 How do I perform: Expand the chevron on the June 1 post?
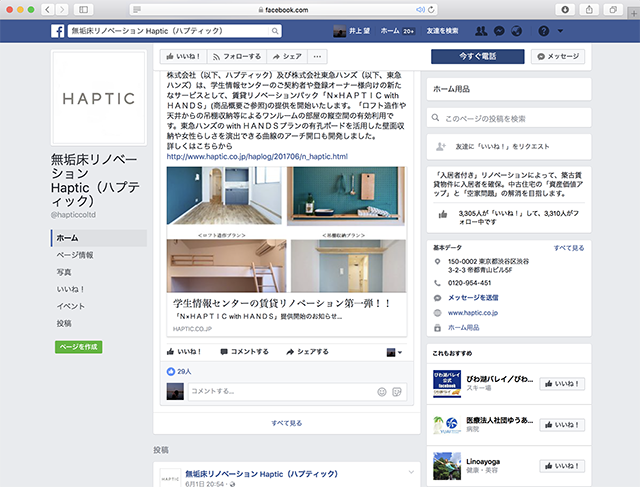(411, 472)
